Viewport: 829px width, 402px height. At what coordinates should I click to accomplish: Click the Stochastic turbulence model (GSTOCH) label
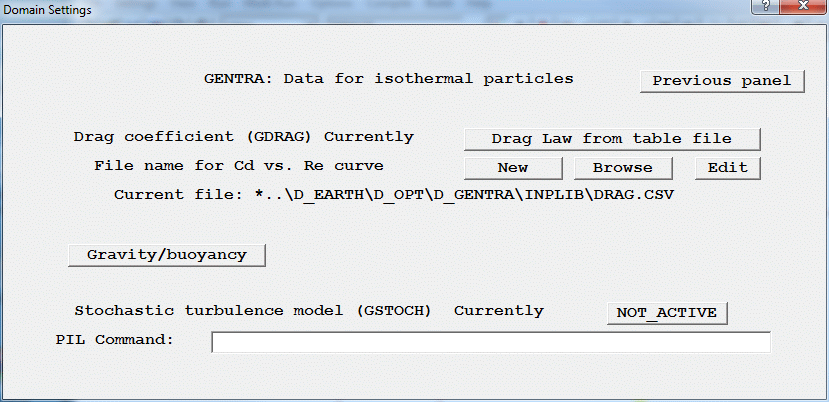tap(253, 311)
